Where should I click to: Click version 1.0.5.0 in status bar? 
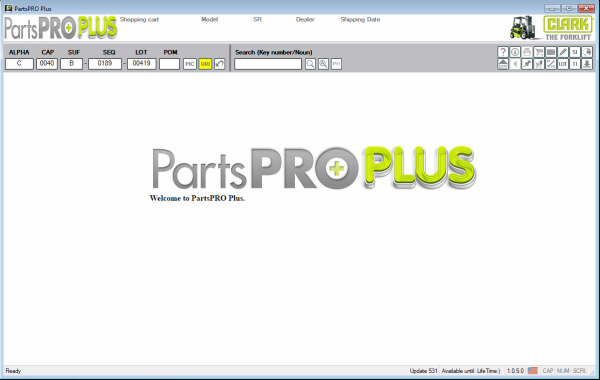515,370
